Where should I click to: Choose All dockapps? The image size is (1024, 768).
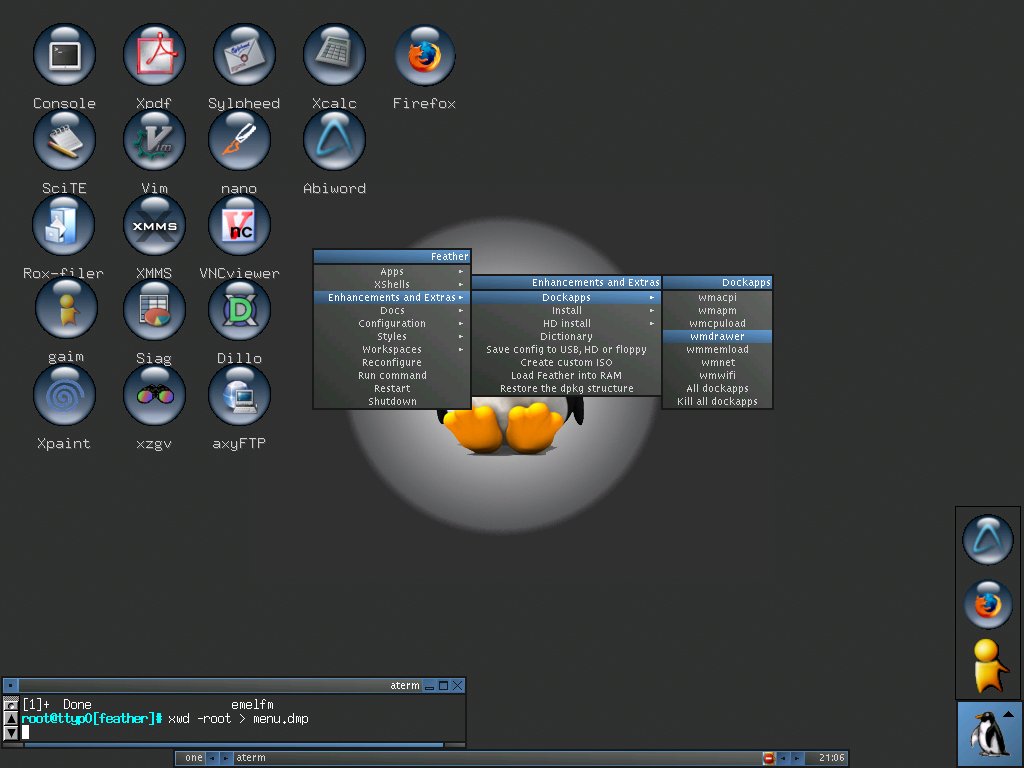[717, 388]
